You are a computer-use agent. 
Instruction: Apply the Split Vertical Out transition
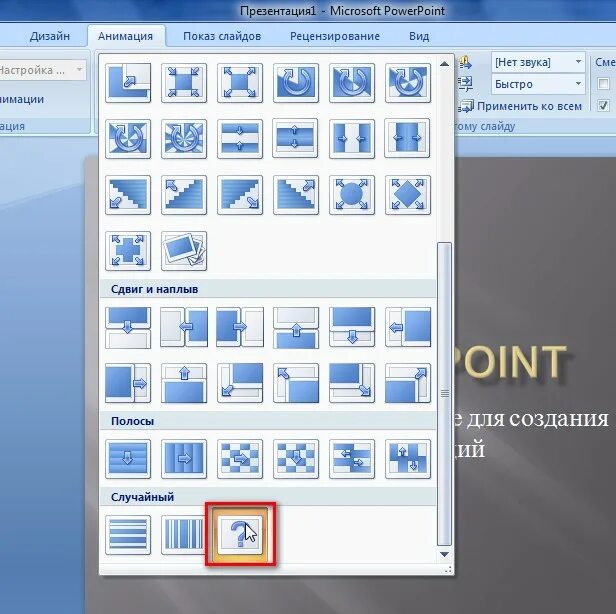[408, 139]
